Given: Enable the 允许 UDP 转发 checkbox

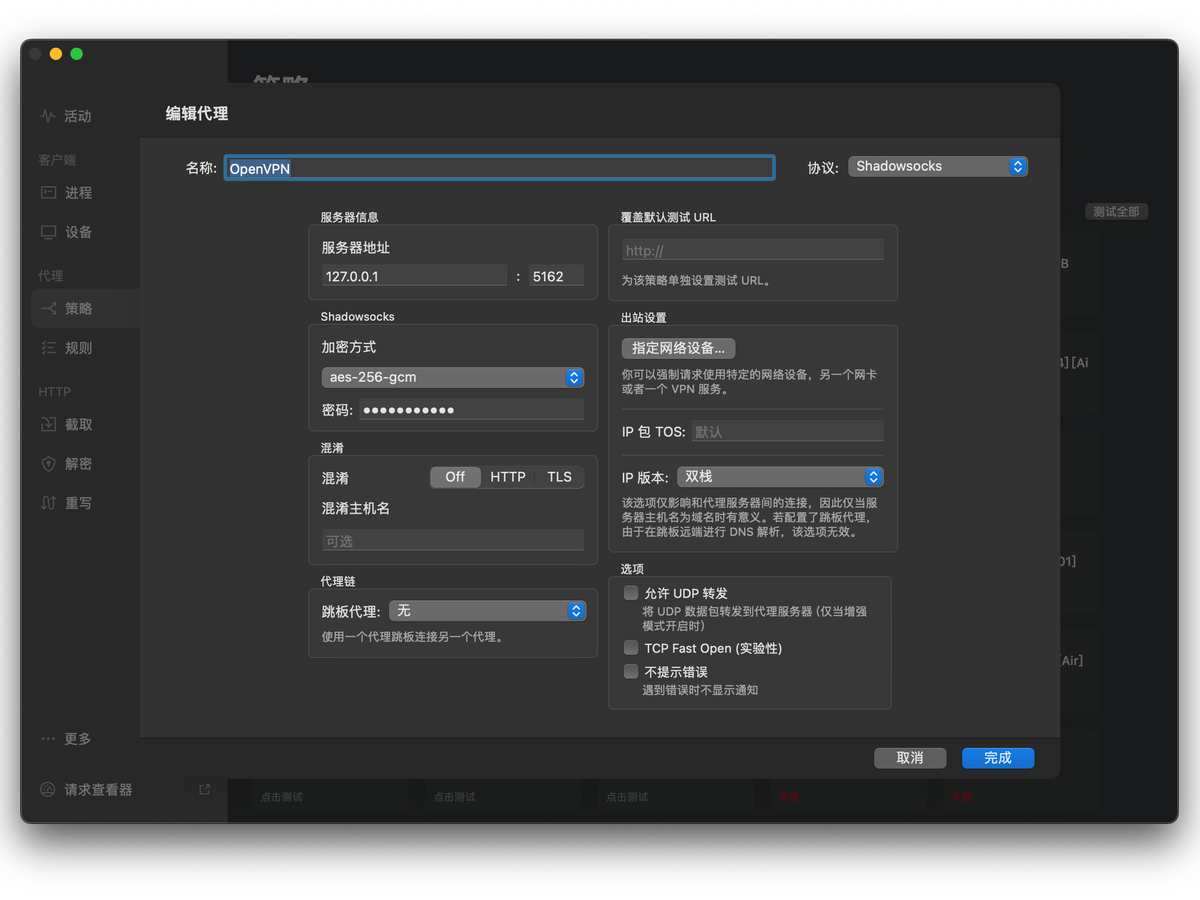Looking at the screenshot, I should click(x=631, y=593).
